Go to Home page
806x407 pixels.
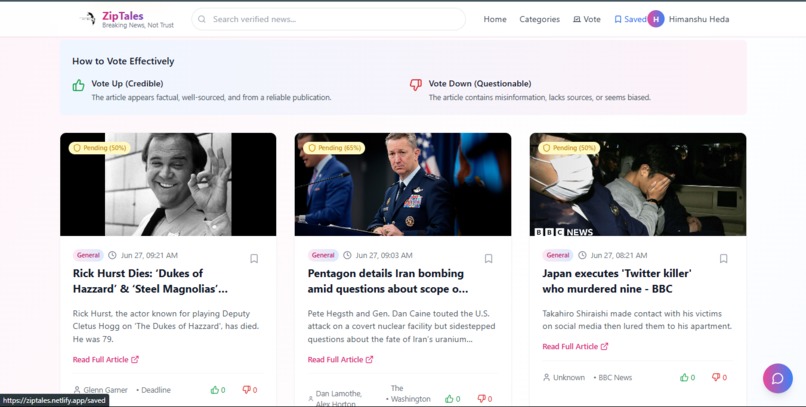(x=495, y=19)
